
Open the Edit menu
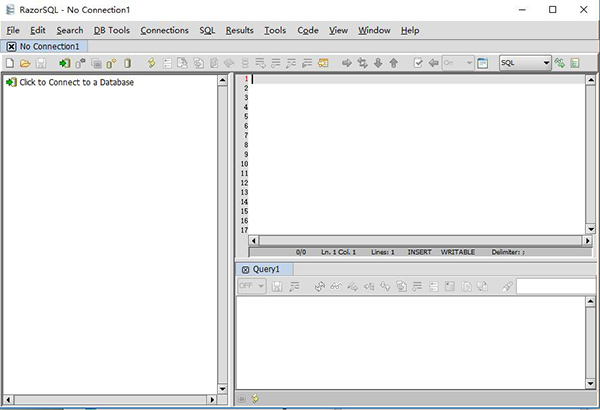38,30
